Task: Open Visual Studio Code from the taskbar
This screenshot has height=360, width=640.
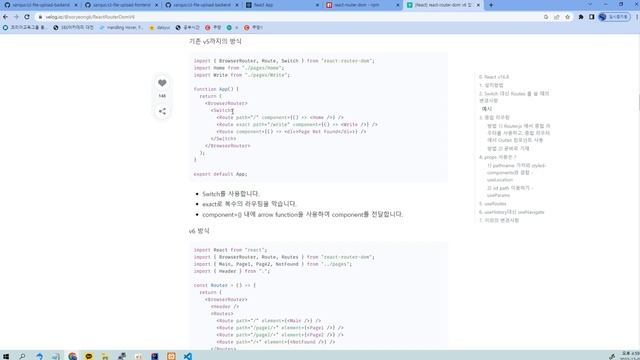Action: (187, 356)
